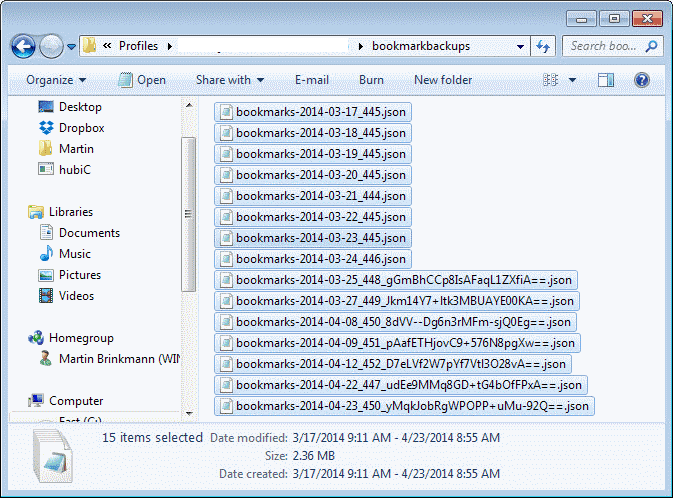The image size is (673, 498).
Task: Open the recent locations dropdown arrow
Action: click(x=72, y=46)
